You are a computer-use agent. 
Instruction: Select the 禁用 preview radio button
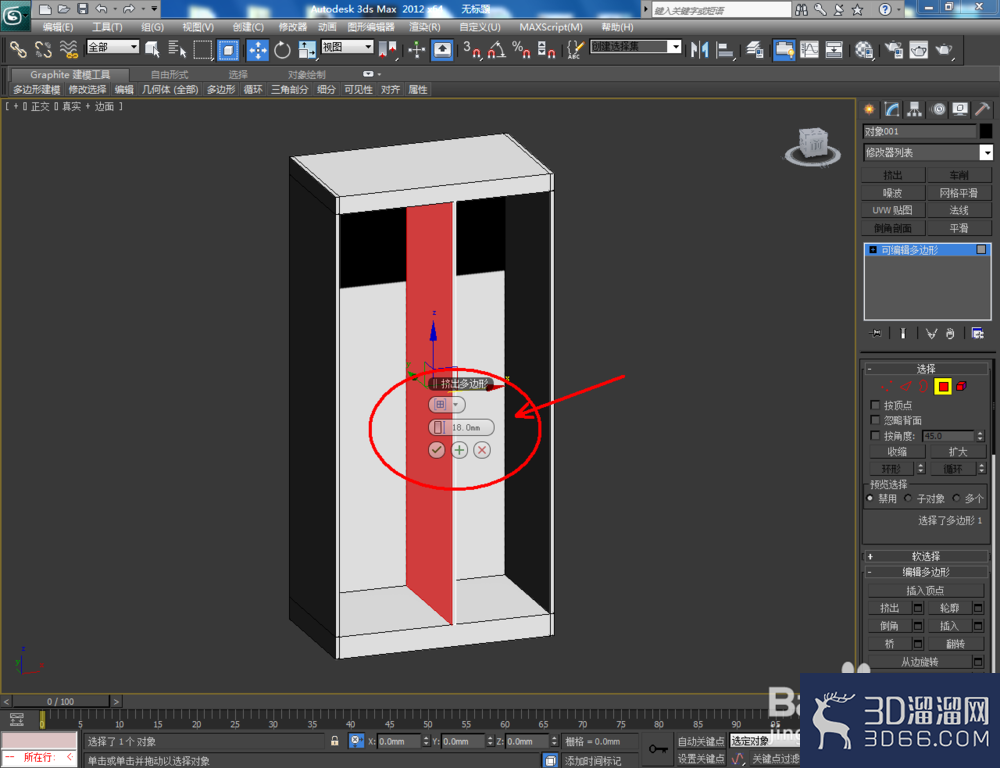870,498
